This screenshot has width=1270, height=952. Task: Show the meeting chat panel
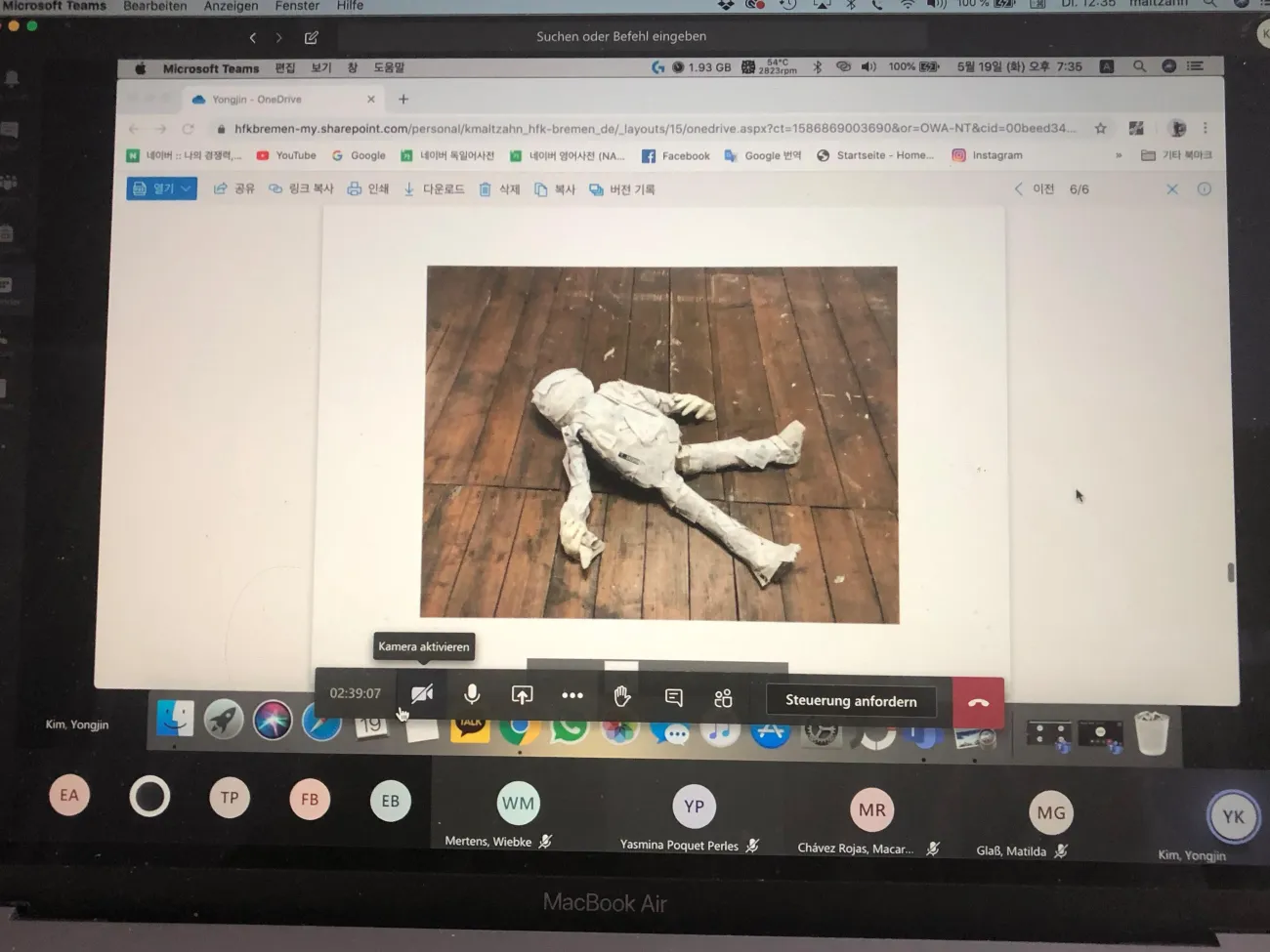[673, 697]
